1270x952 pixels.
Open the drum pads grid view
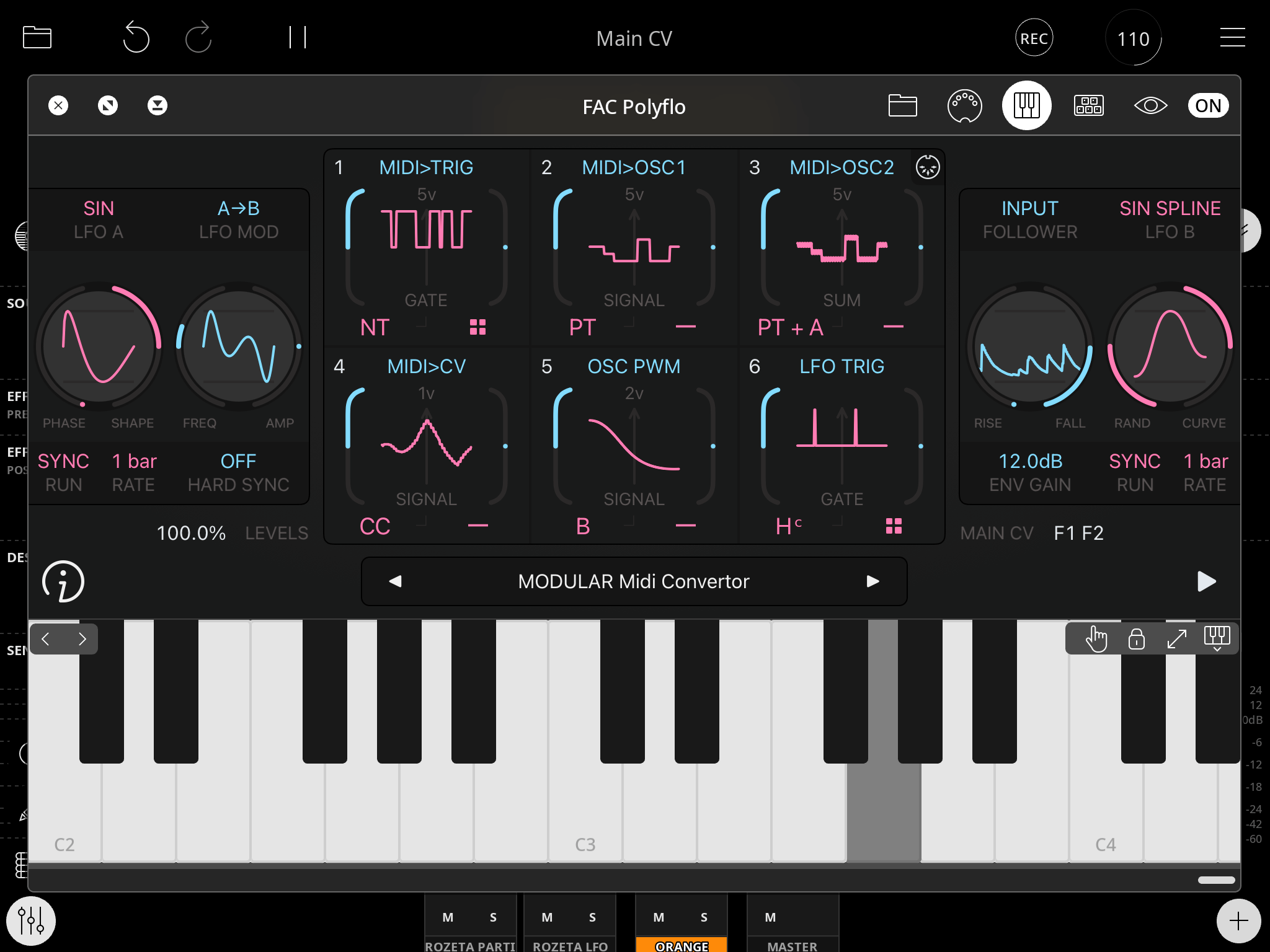pyautogui.click(x=1088, y=105)
